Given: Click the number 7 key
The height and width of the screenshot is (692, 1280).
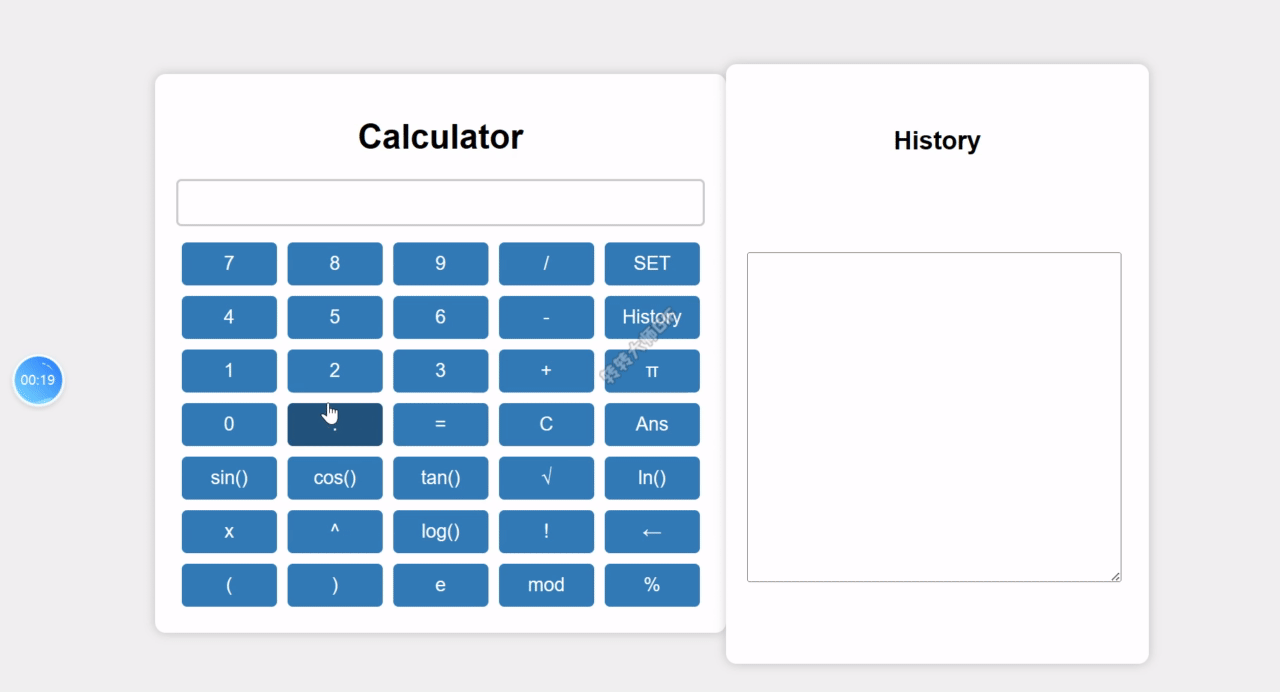Looking at the screenshot, I should coord(229,263).
